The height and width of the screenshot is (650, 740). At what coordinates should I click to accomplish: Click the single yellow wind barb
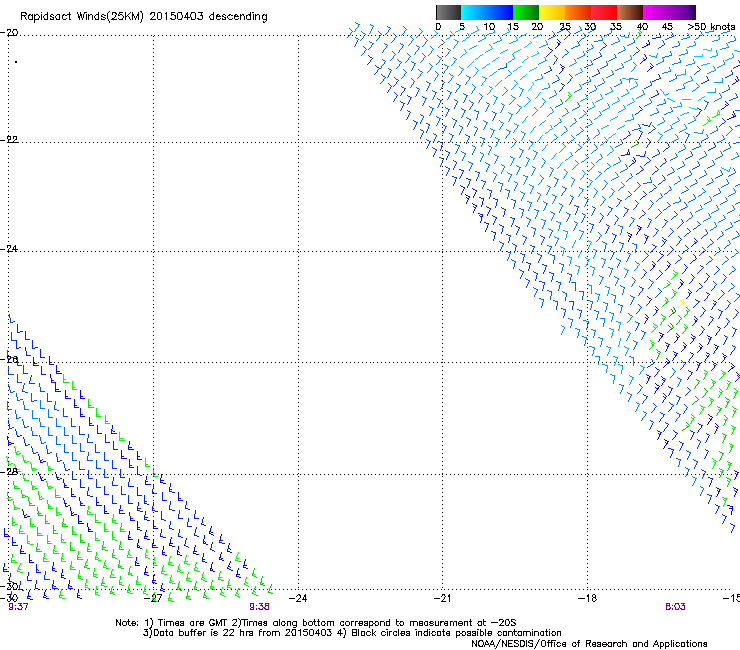(681, 303)
